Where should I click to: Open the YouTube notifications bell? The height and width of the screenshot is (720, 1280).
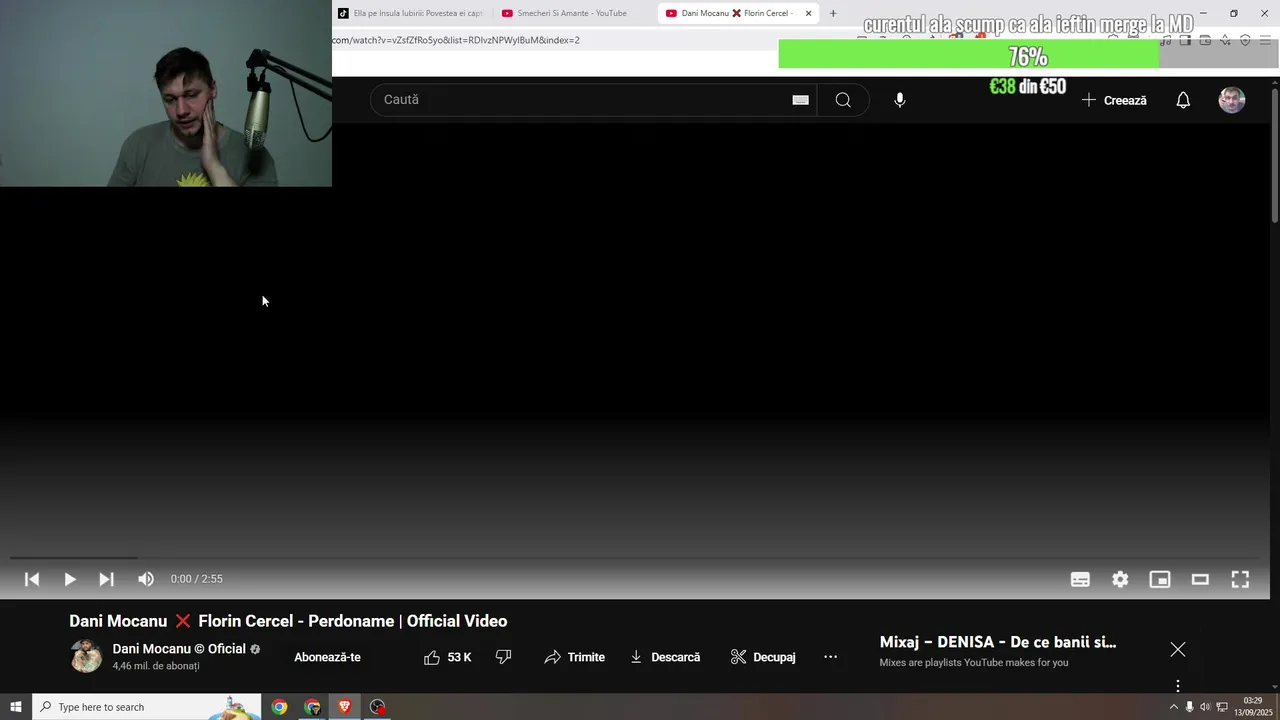[x=1183, y=100]
